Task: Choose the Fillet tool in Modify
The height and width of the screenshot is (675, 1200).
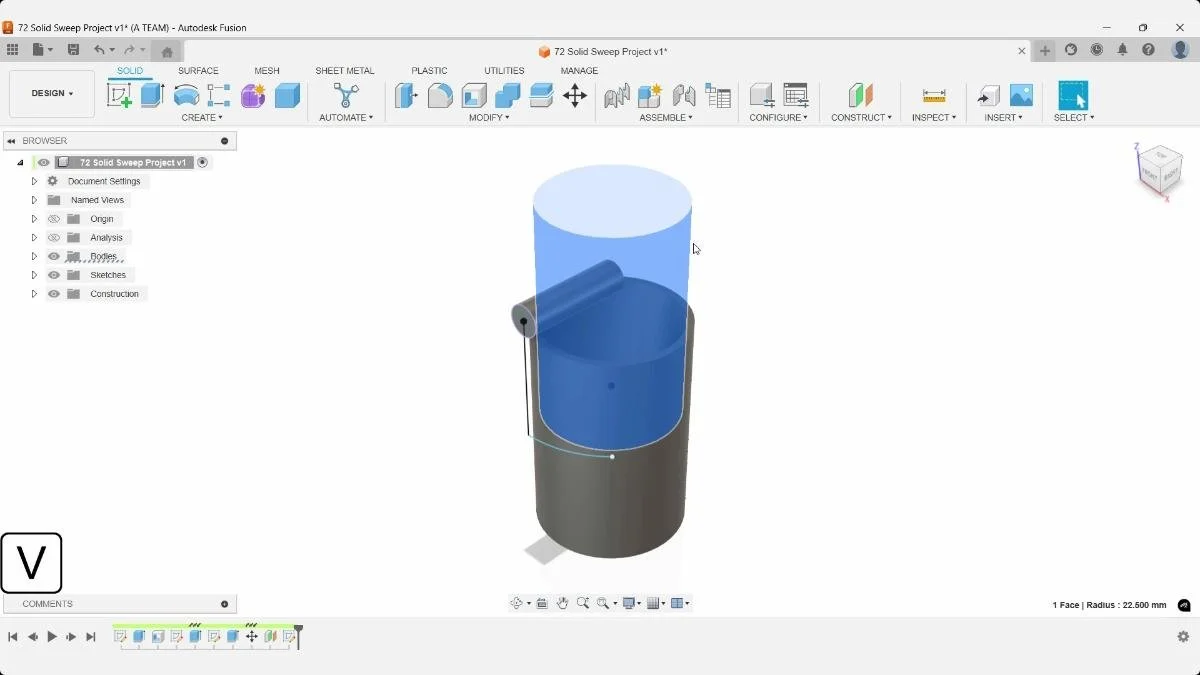Action: pyautogui.click(x=440, y=95)
